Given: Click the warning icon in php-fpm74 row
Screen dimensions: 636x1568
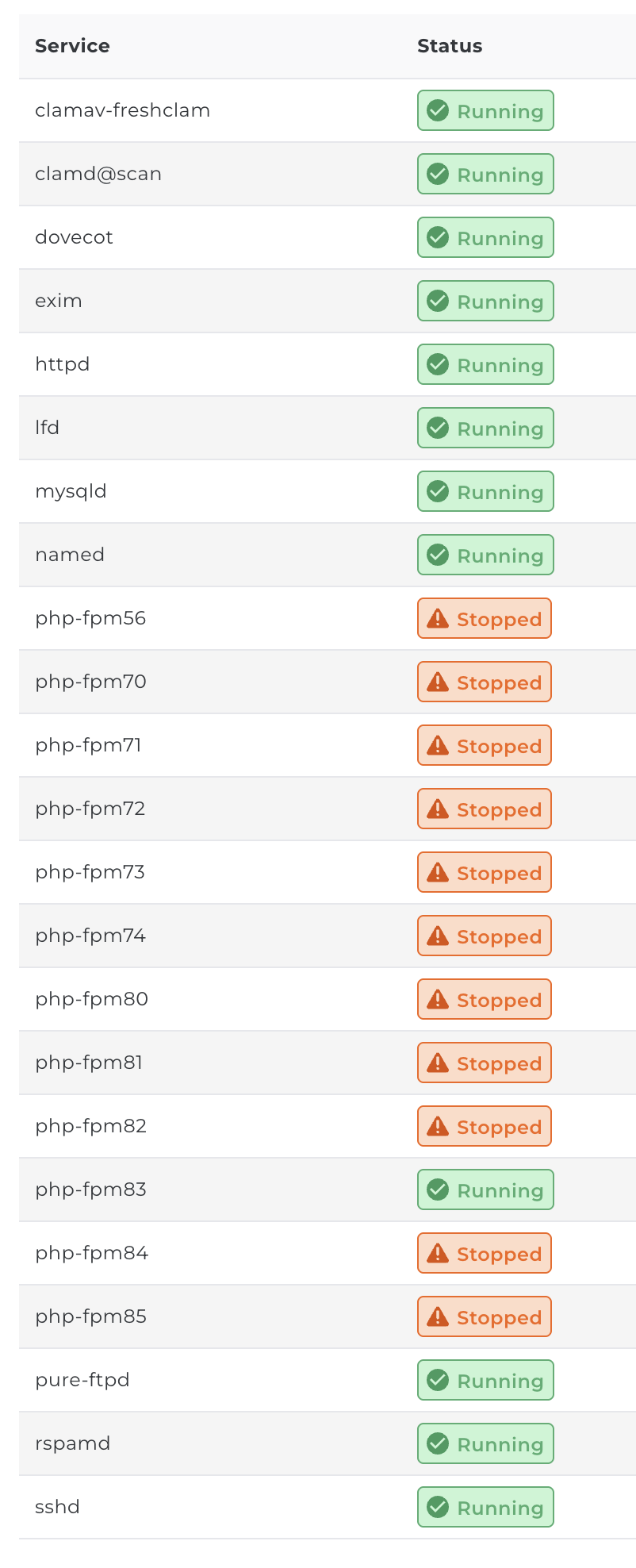Looking at the screenshot, I should (x=438, y=936).
